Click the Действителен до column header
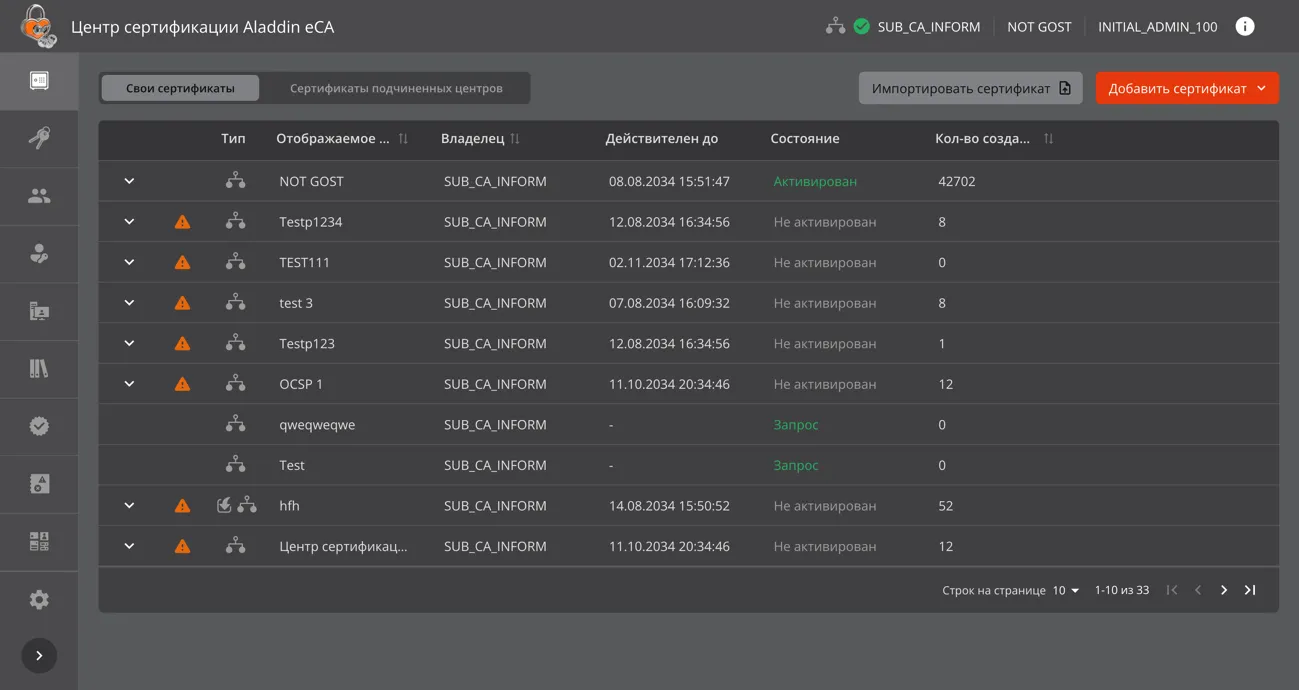 (661, 139)
